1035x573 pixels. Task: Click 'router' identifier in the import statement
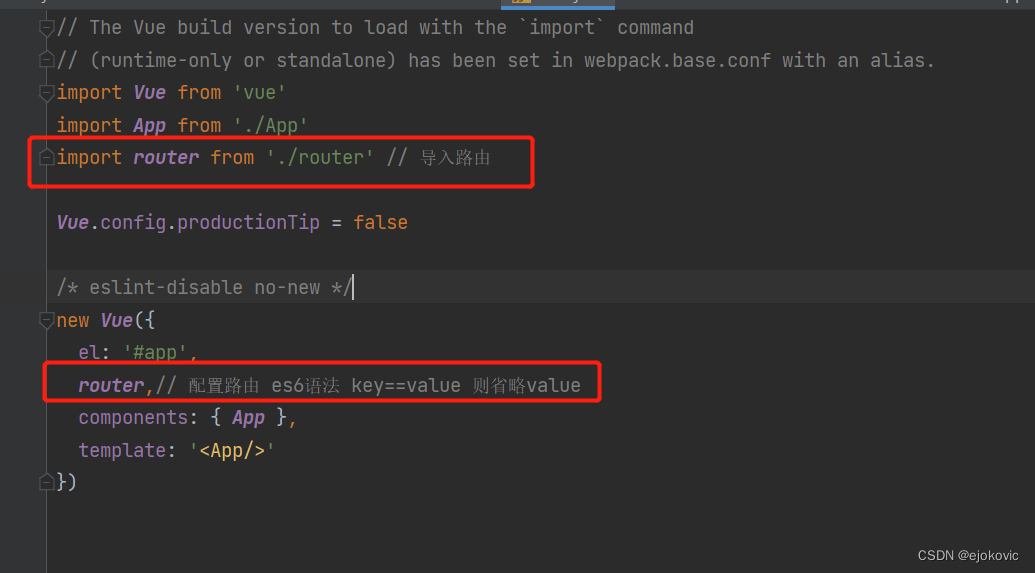pyautogui.click(x=166, y=157)
